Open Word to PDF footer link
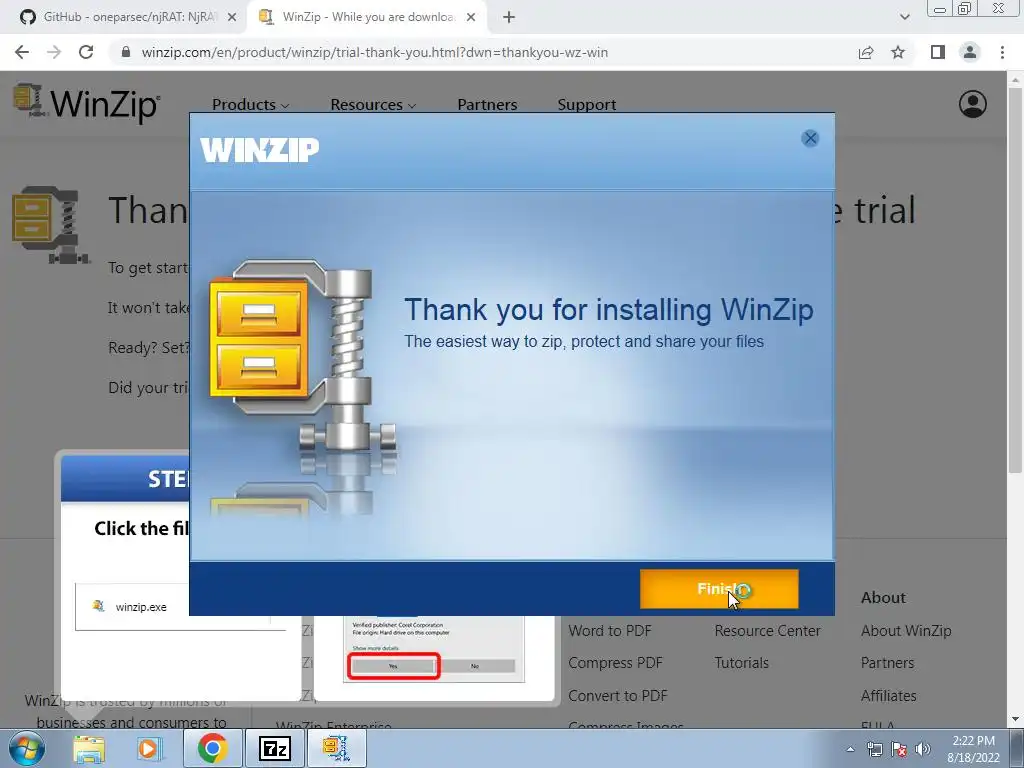This screenshot has width=1024, height=768. (610, 631)
